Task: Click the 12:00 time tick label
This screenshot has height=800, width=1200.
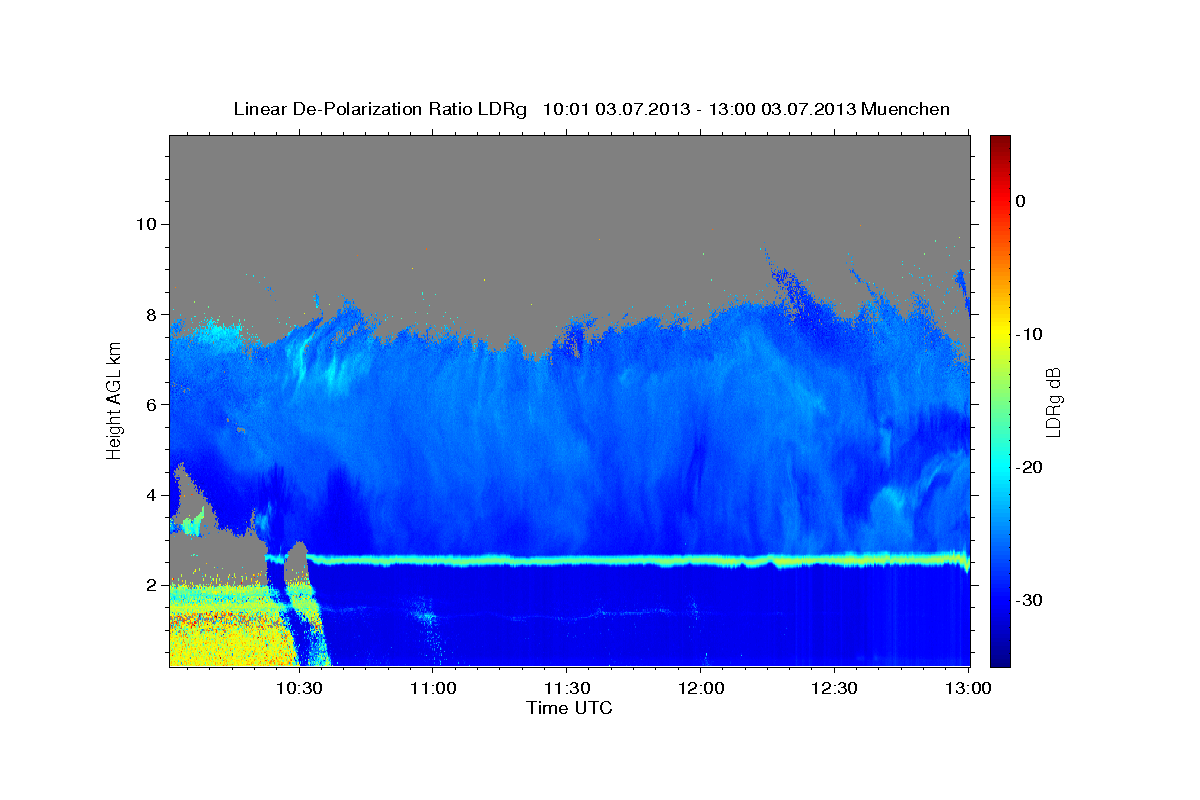Action: 701,689
